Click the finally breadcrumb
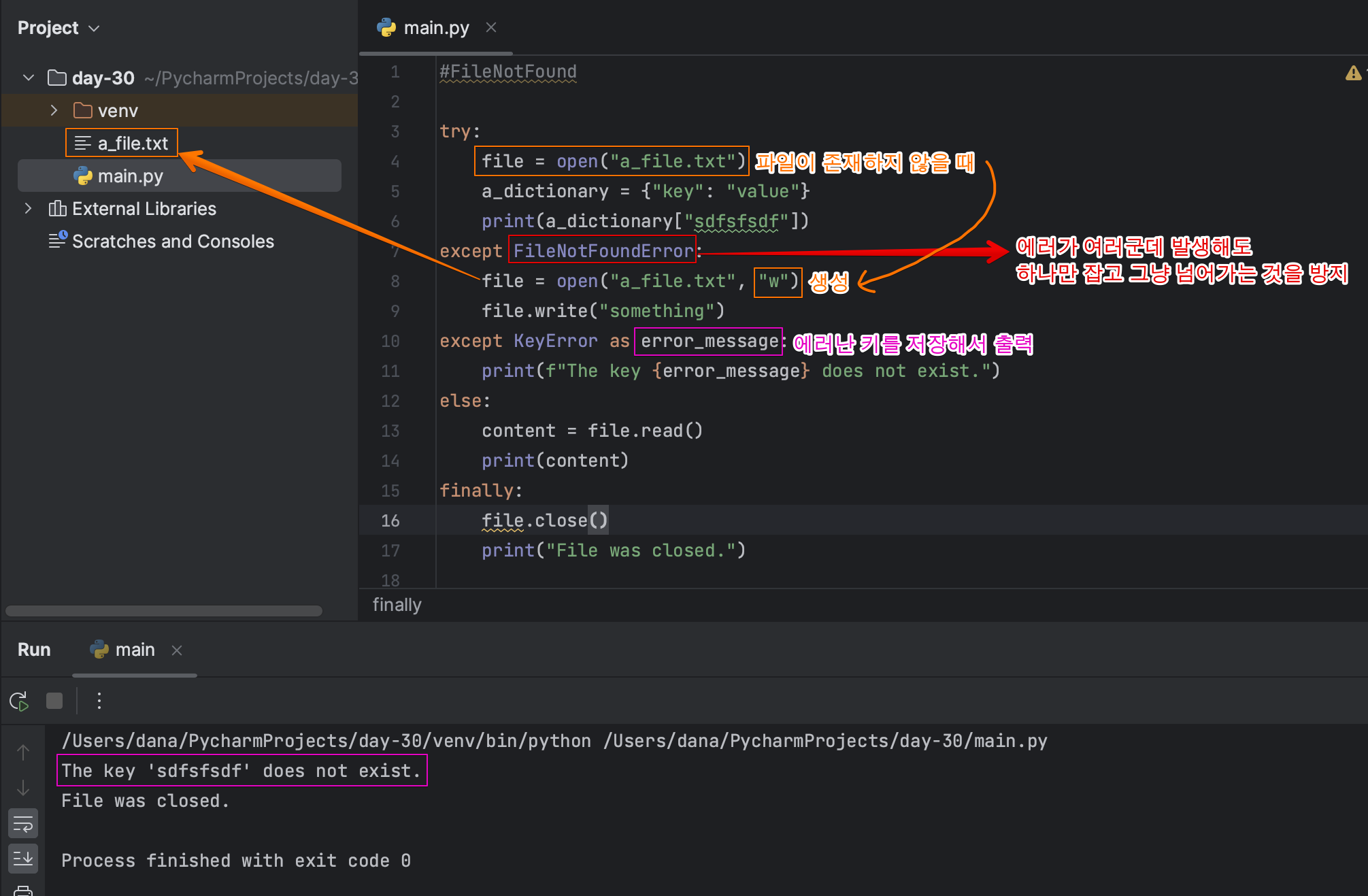This screenshot has height=896, width=1368. click(397, 605)
